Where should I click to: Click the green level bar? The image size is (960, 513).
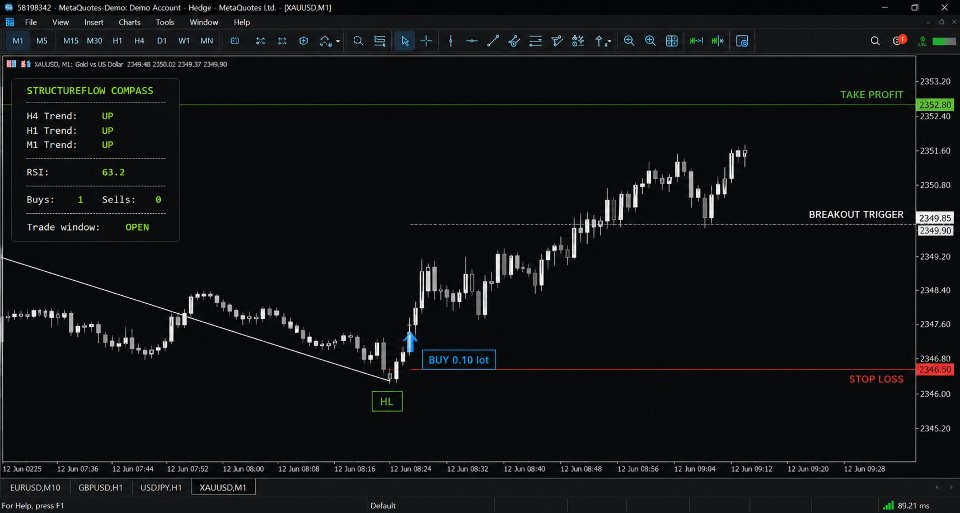click(x=943, y=41)
